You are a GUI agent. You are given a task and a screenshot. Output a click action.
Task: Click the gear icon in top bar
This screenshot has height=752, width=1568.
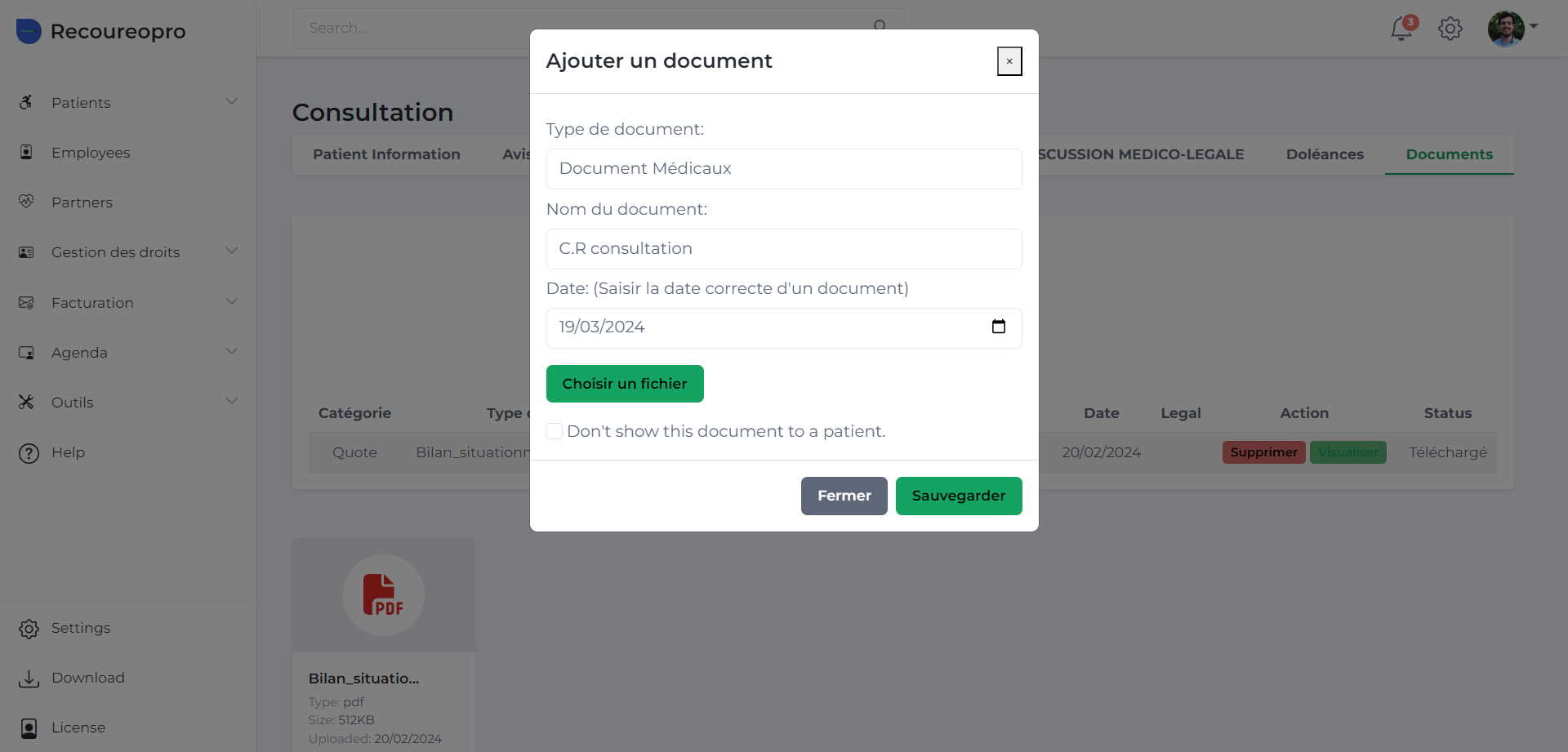tap(1450, 29)
